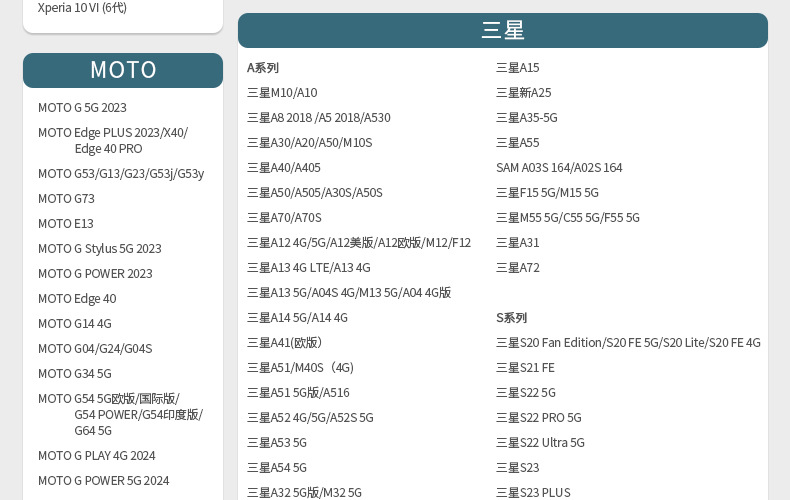Select 三星A72

(x=517, y=268)
